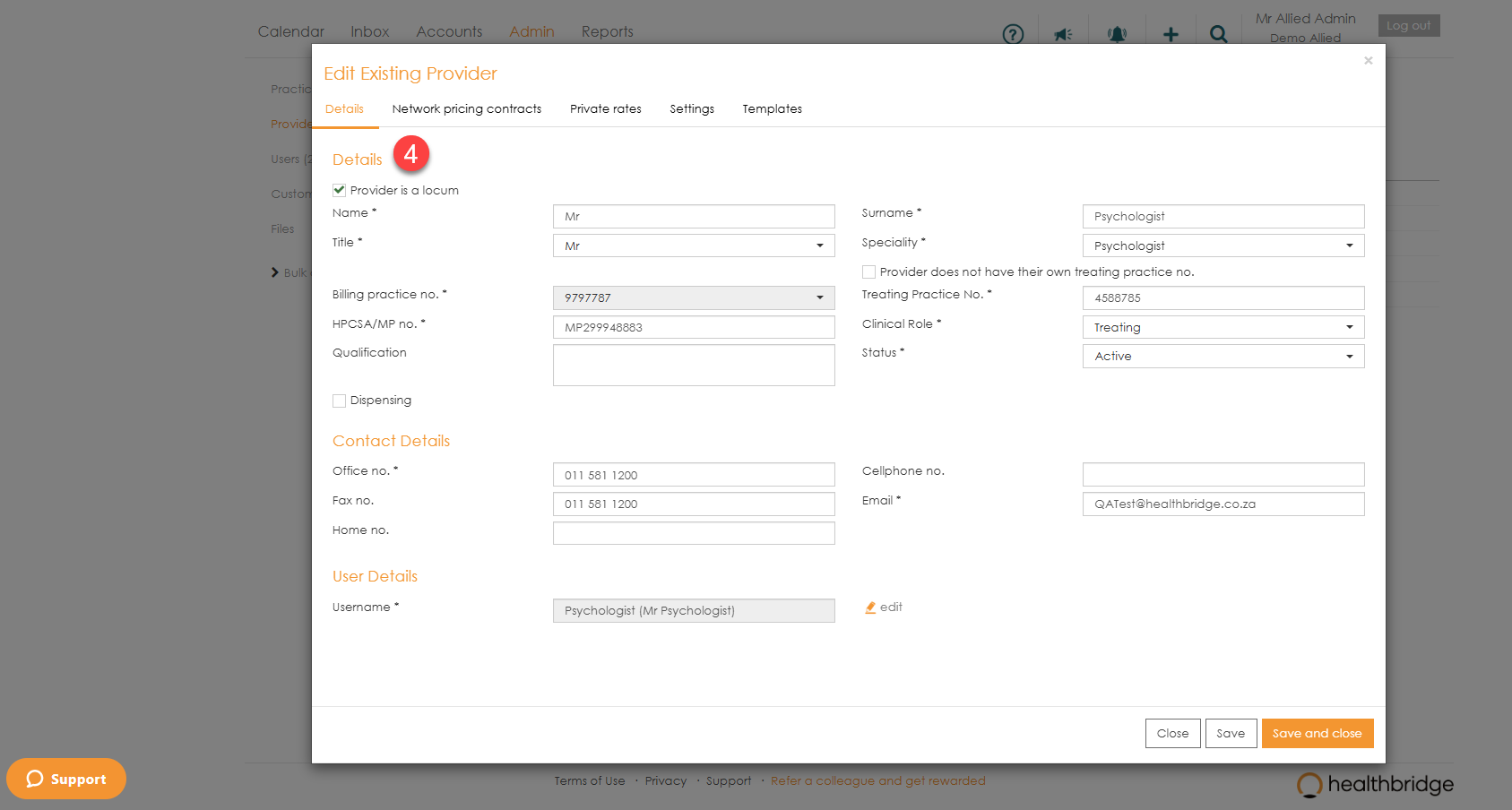Open the Clinical Role dropdown
Screen dimensions: 1512x810
[1223, 327]
